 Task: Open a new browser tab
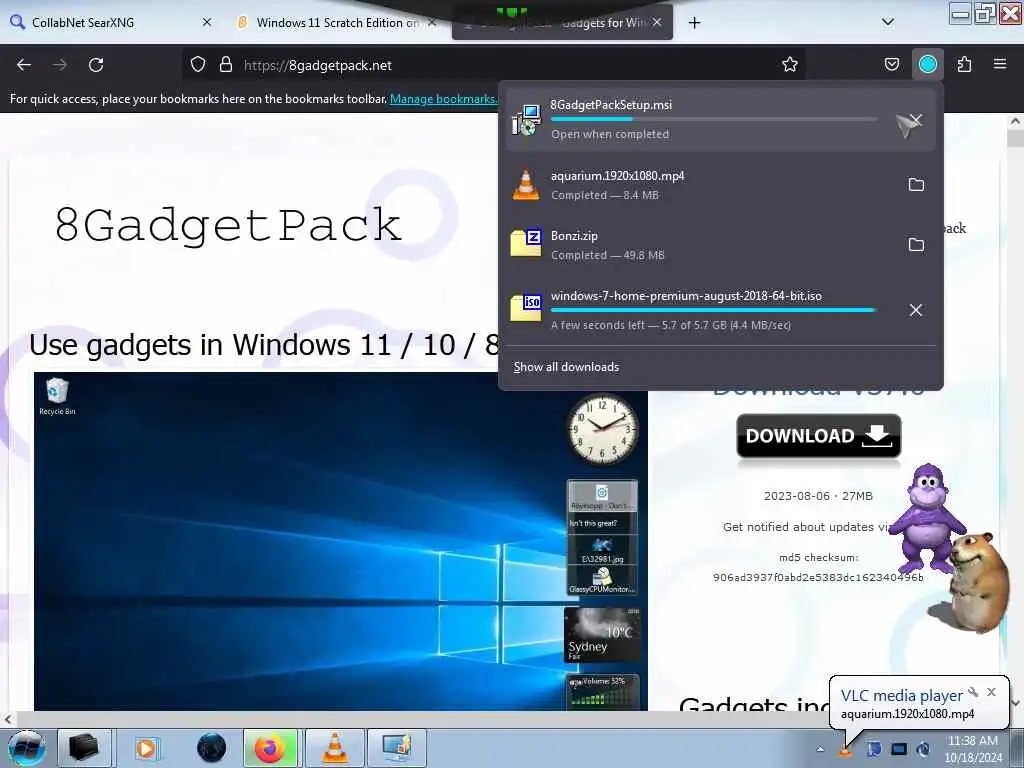(694, 23)
